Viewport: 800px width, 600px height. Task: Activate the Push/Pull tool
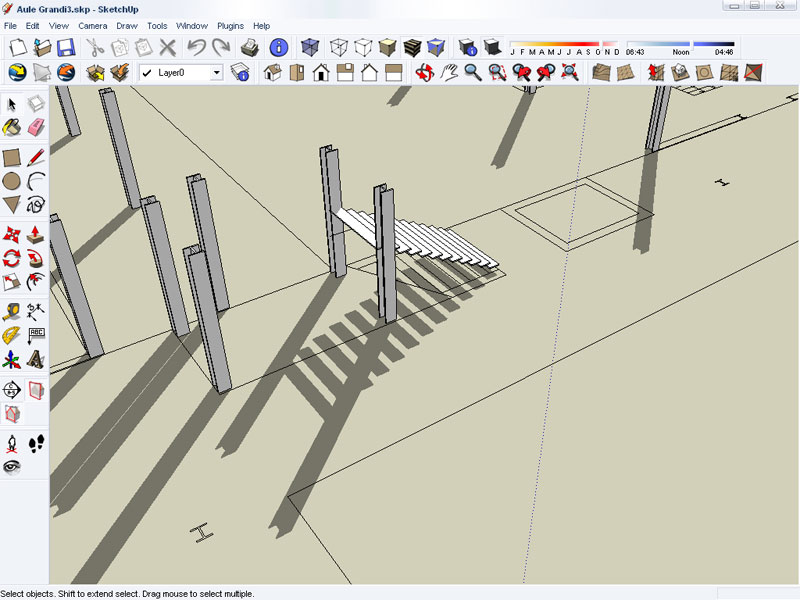click(x=36, y=234)
